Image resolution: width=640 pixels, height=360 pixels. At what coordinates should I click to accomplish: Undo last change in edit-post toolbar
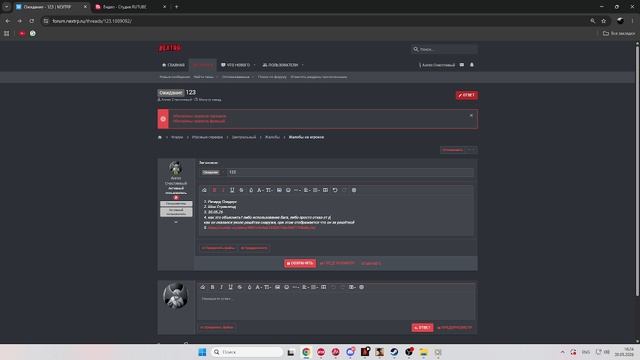[x=335, y=190]
